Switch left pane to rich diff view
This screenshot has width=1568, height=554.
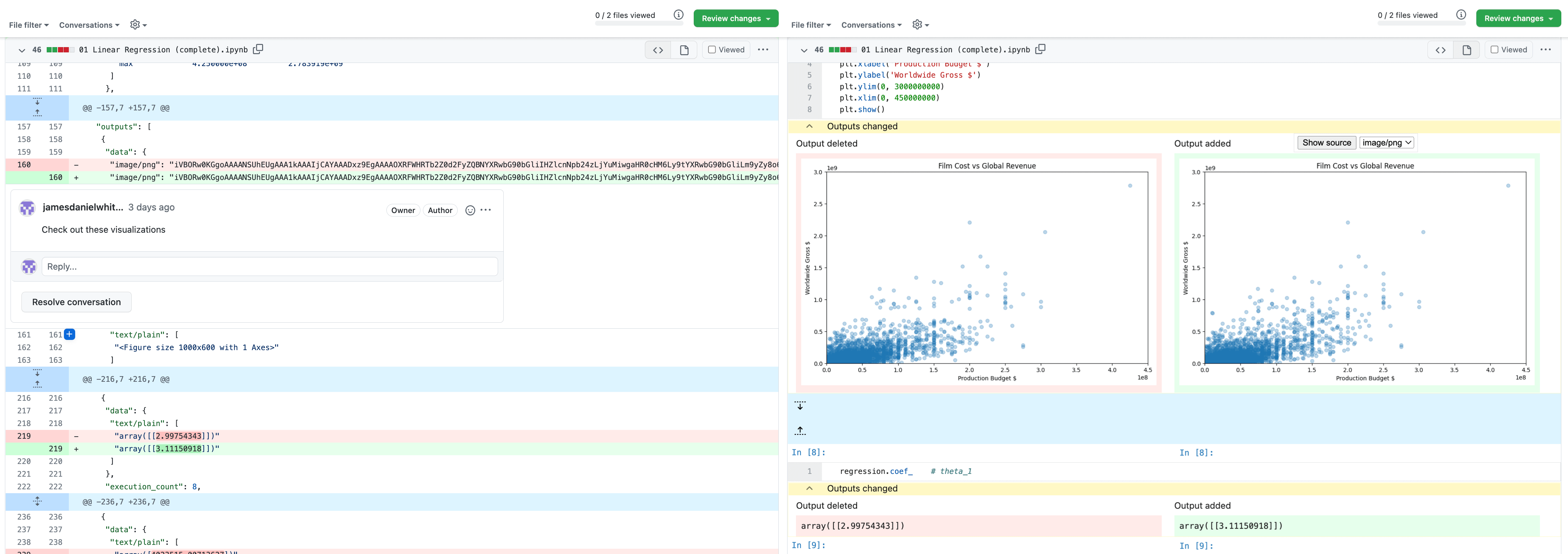pos(684,50)
